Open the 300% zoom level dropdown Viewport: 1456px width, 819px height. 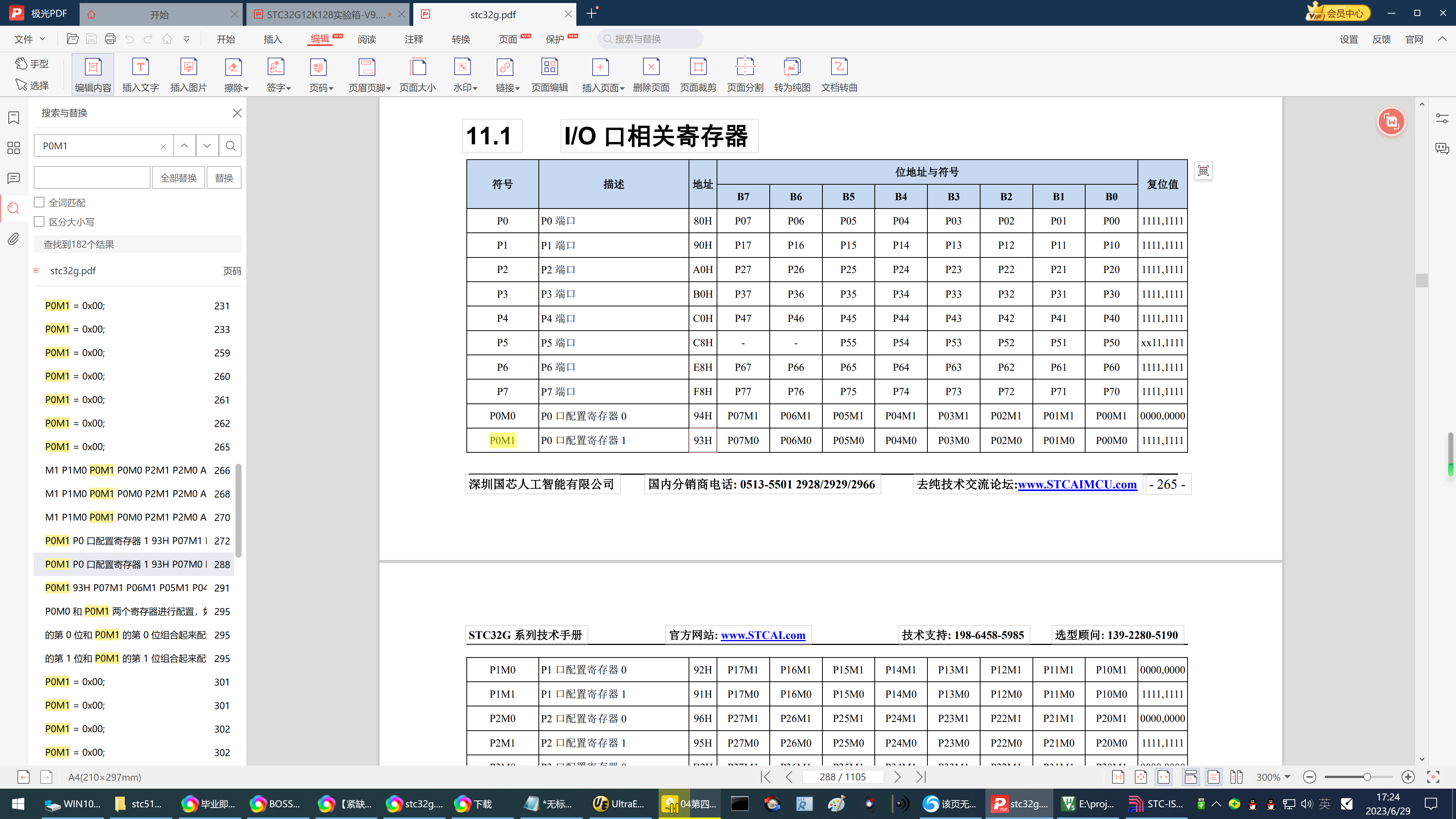[1274, 777]
